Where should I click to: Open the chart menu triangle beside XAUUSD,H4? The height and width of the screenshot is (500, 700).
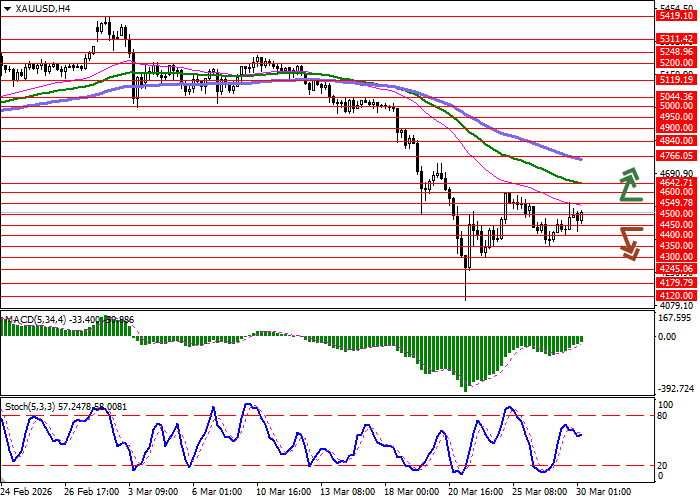click(x=7, y=8)
